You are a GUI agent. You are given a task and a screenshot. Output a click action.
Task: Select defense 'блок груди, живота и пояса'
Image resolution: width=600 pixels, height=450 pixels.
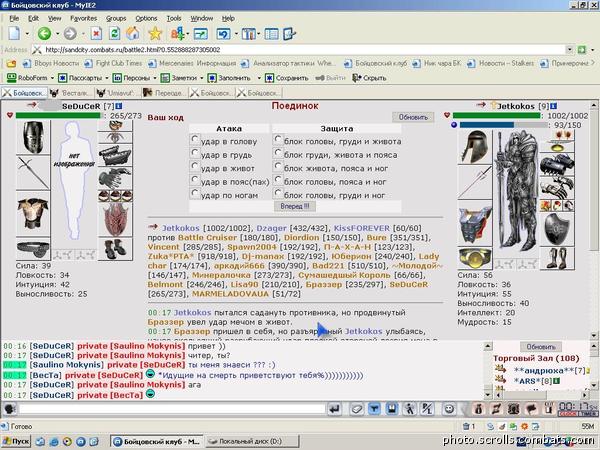point(278,153)
